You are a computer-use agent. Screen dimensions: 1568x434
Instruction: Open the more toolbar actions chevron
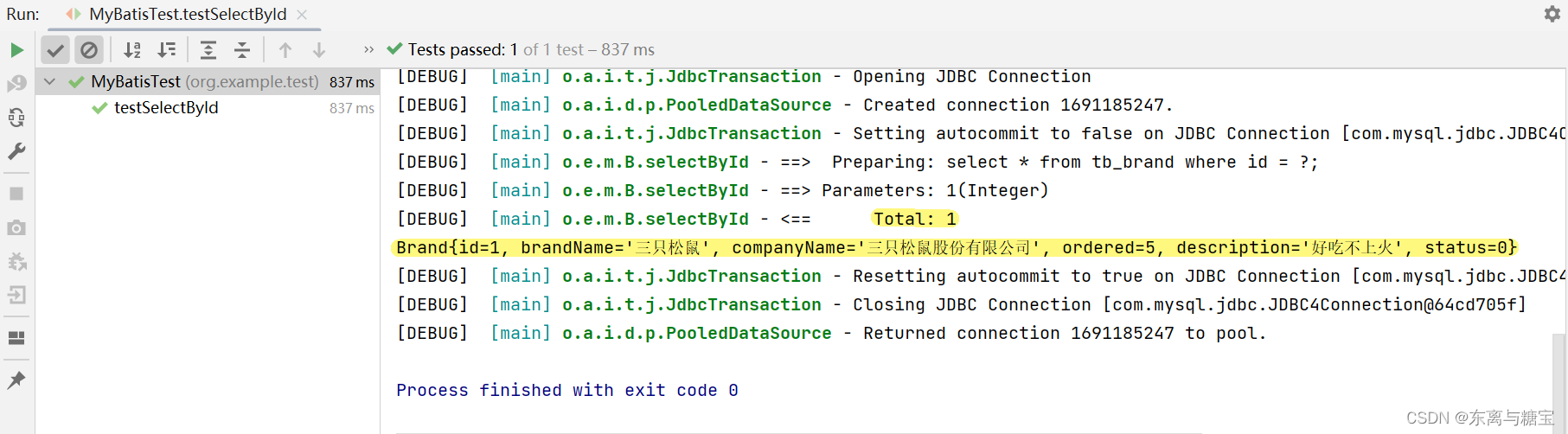369,50
